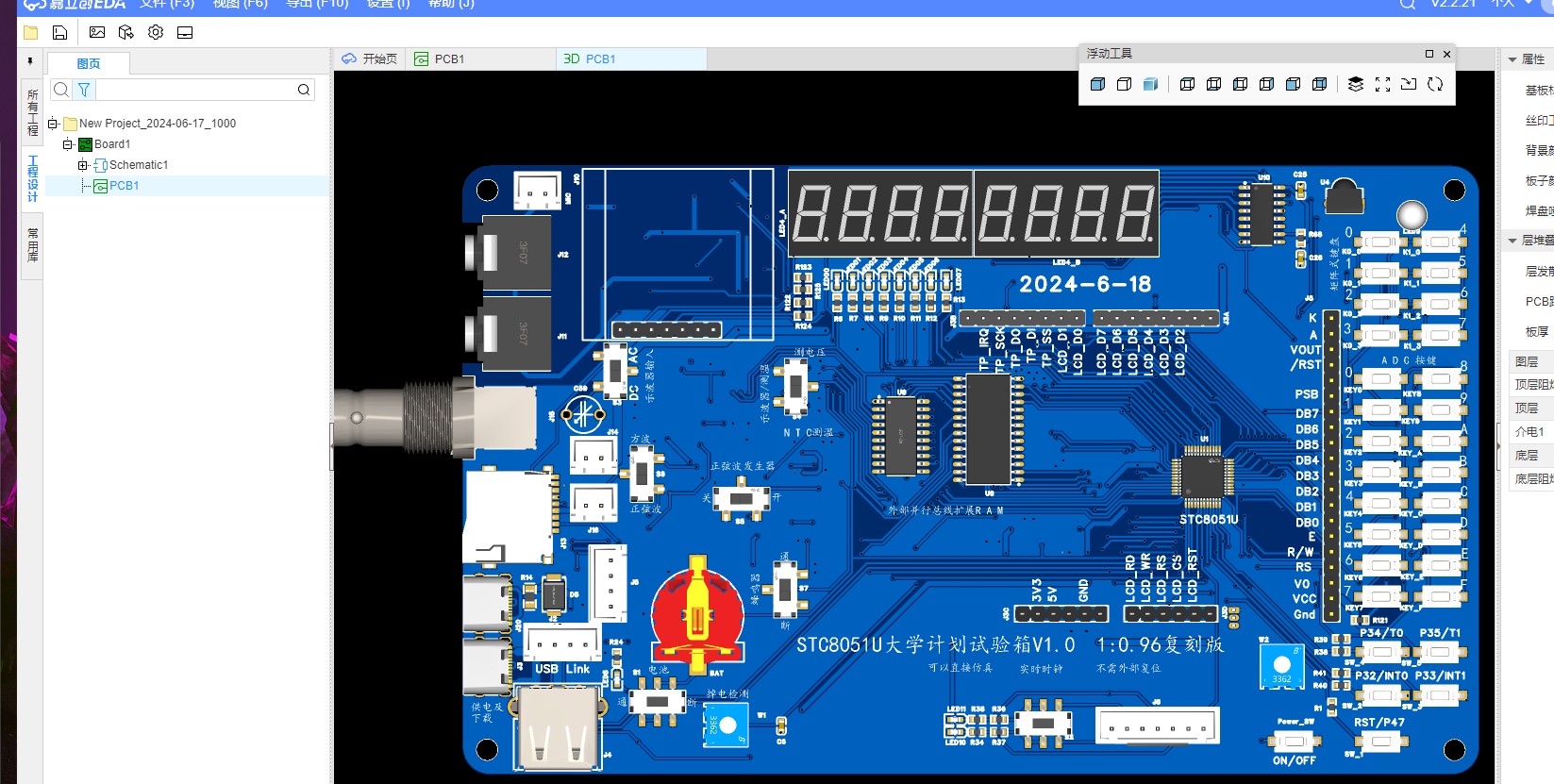Screen dimensions: 1554x784
Task: Click the export 3D model cube icon
Action: tap(125, 33)
